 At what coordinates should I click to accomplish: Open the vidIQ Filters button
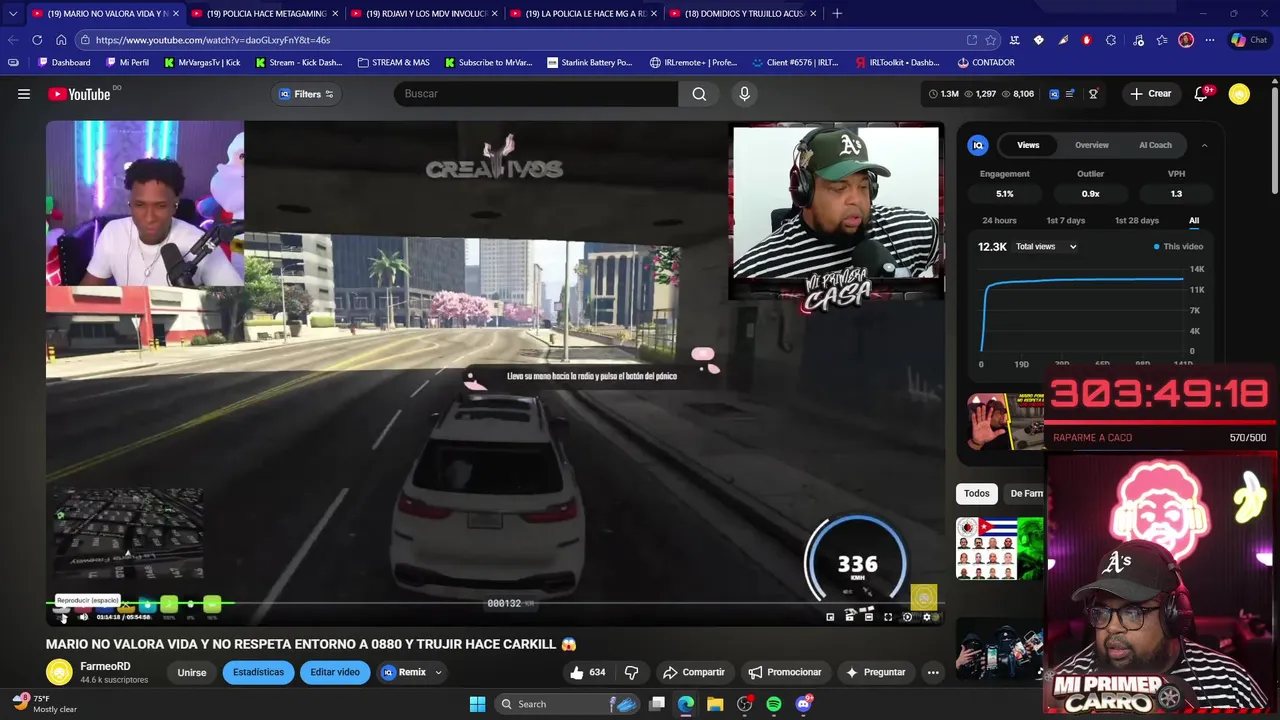[307, 94]
